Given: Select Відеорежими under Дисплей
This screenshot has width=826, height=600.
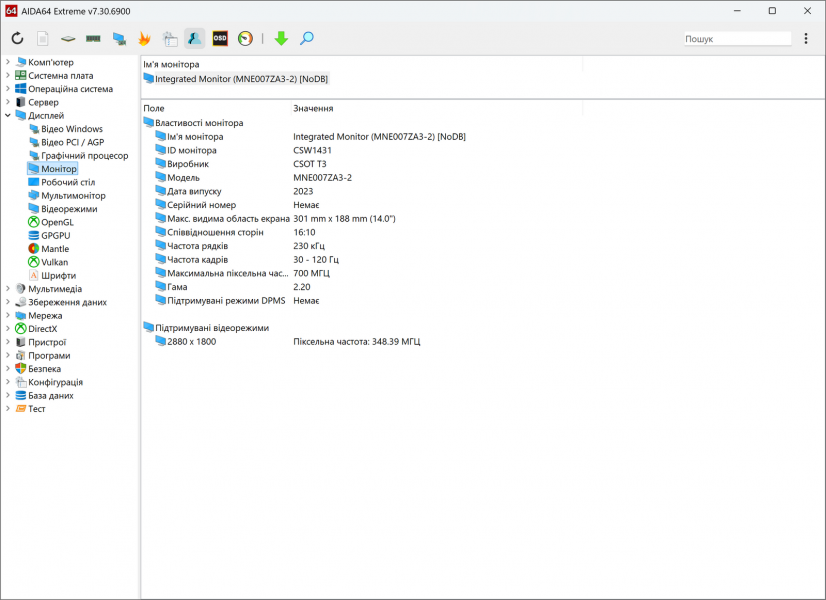Looking at the screenshot, I should pos(69,209).
